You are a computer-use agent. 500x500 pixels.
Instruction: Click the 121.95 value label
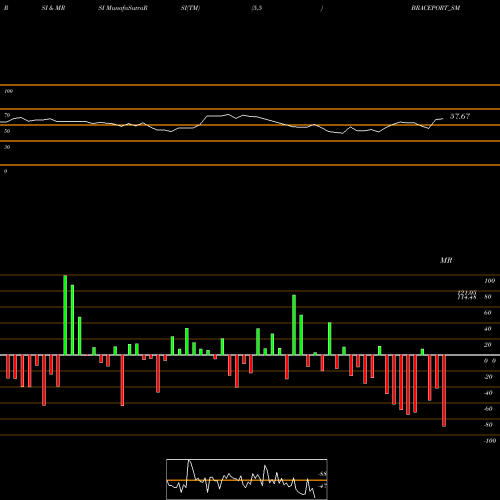point(467,292)
